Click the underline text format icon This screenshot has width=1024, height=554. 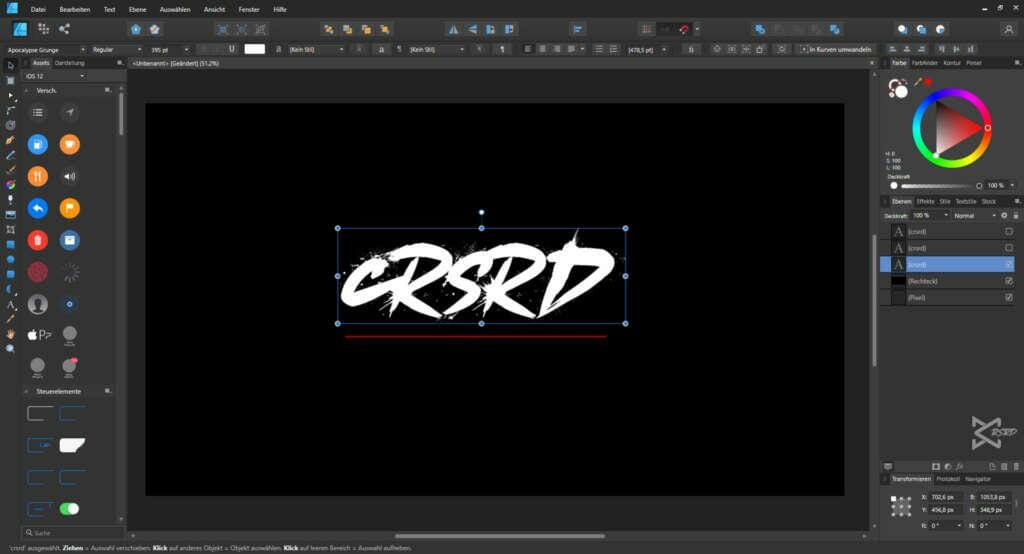[232, 48]
